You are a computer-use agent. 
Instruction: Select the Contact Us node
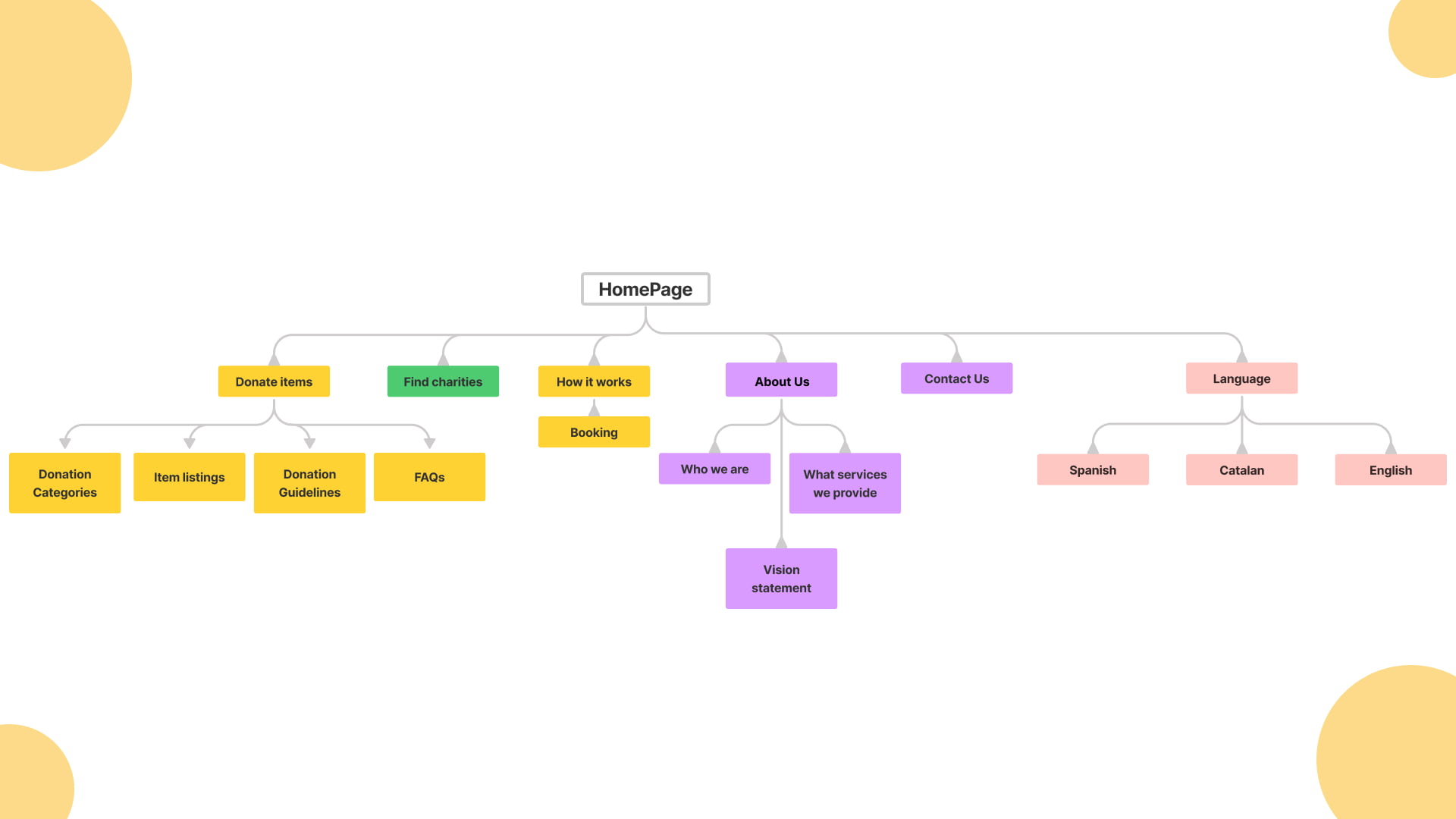(956, 378)
